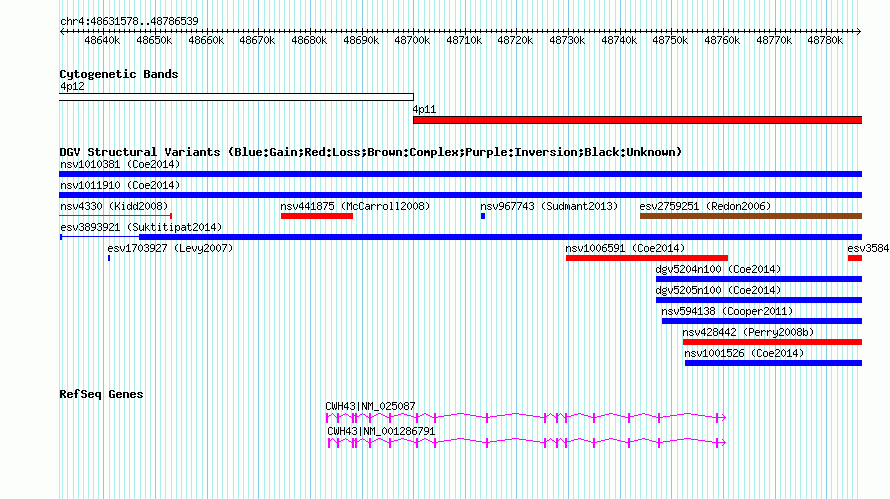Click the dgv5205n100 (Coe2014) label
The height and width of the screenshot is (499, 890).
click(718, 290)
